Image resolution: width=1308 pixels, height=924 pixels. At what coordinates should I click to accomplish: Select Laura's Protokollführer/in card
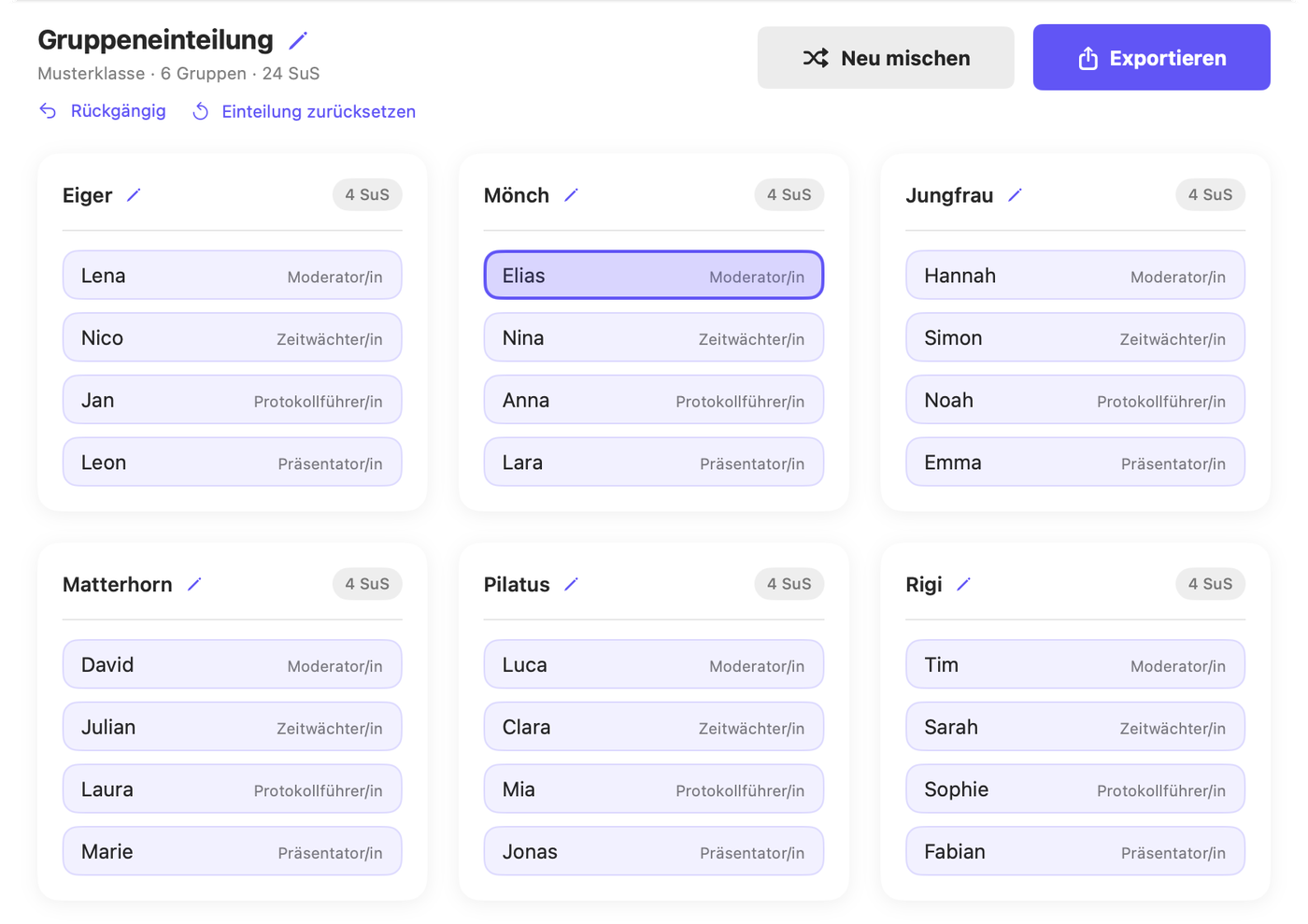233,789
